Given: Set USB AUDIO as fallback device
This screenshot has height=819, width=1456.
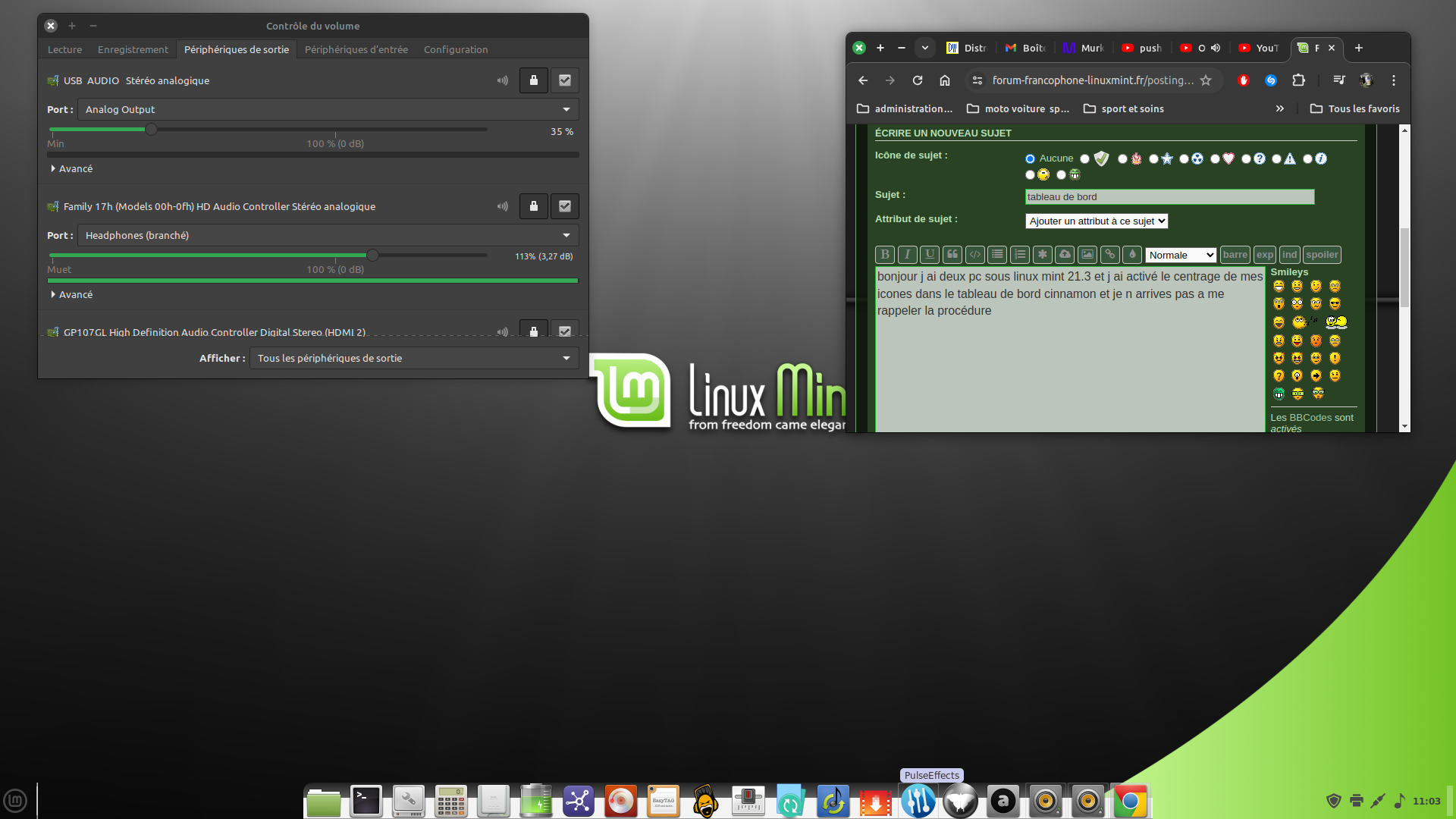Looking at the screenshot, I should [565, 80].
